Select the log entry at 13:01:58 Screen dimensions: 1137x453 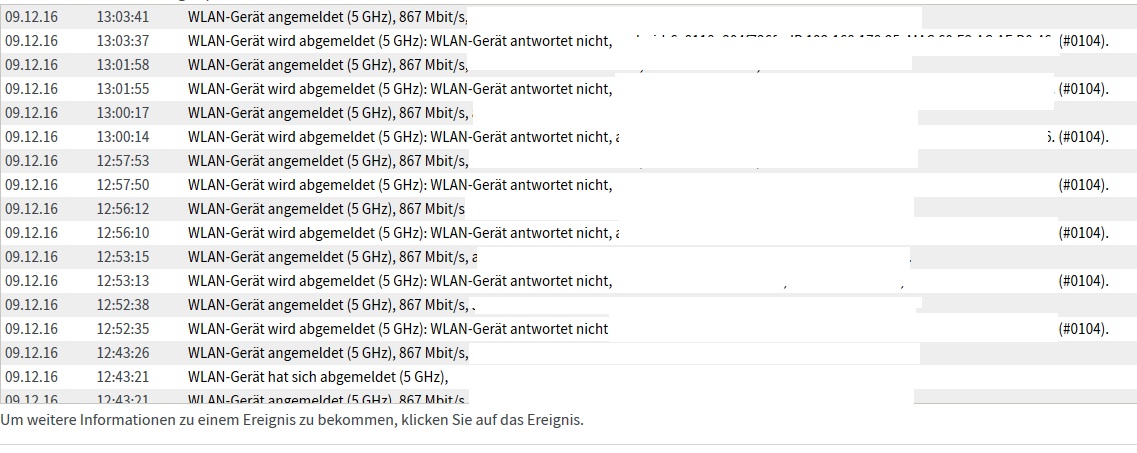(327, 65)
